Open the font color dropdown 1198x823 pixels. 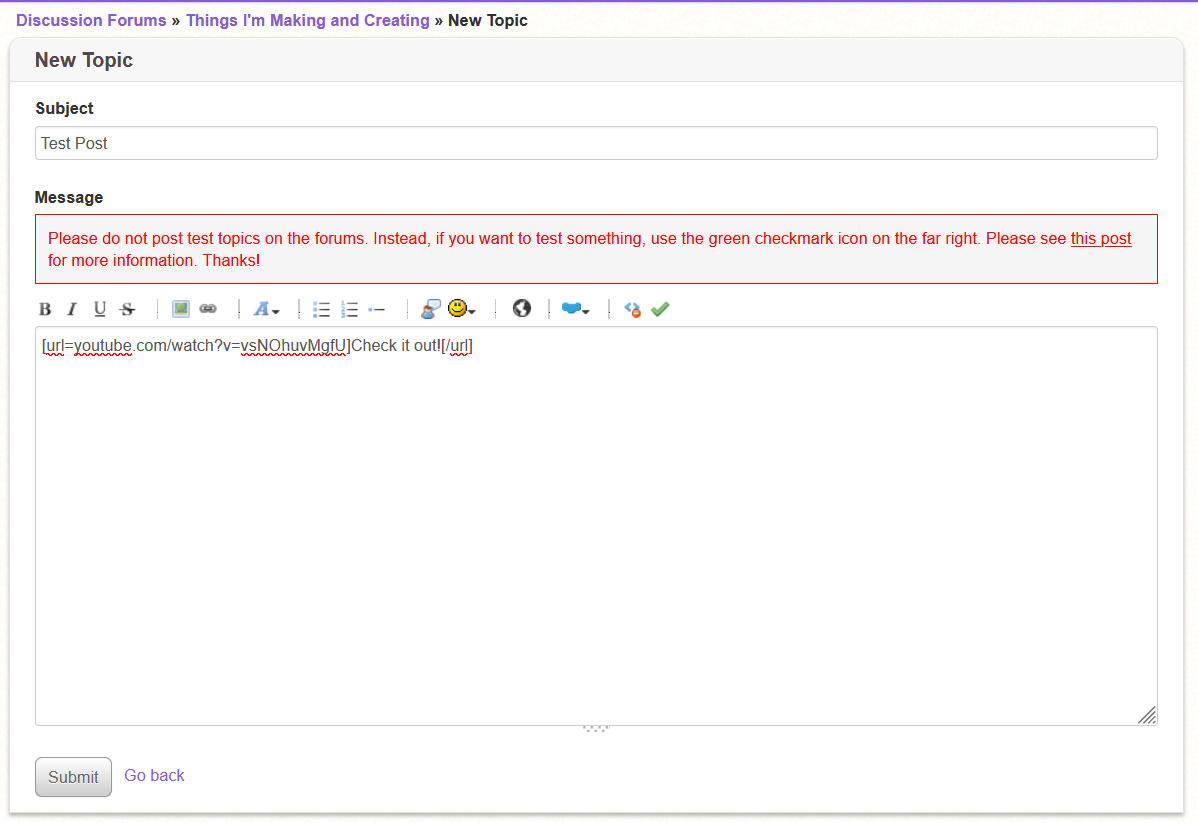(266, 309)
